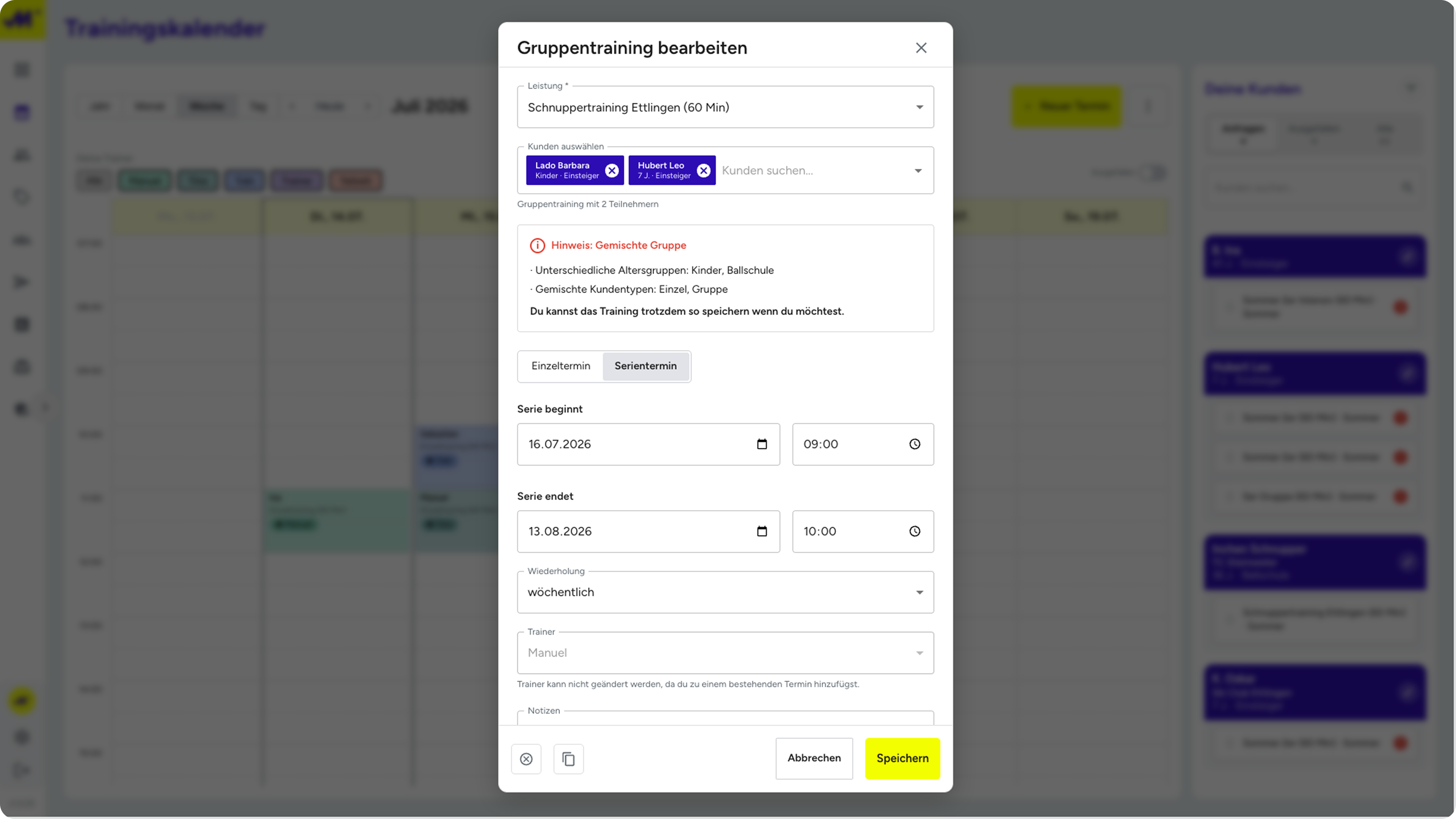Click the 10:00 end time field
This screenshot has height=819, width=1456.
(863, 531)
